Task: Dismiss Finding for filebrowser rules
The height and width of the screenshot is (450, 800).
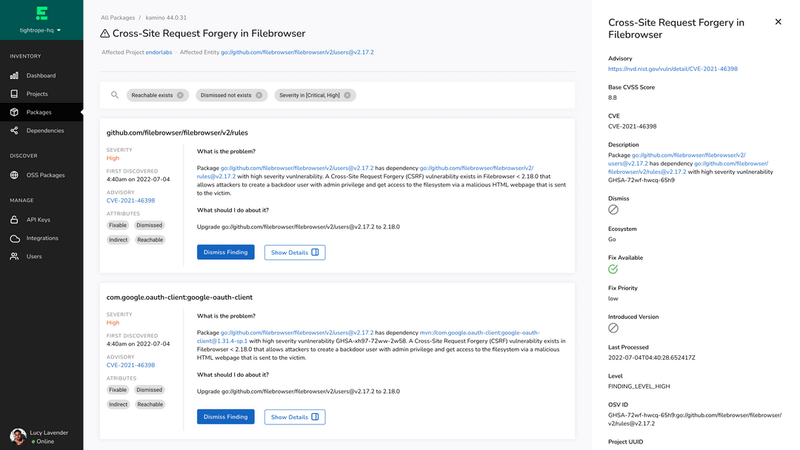Action: [x=225, y=252]
